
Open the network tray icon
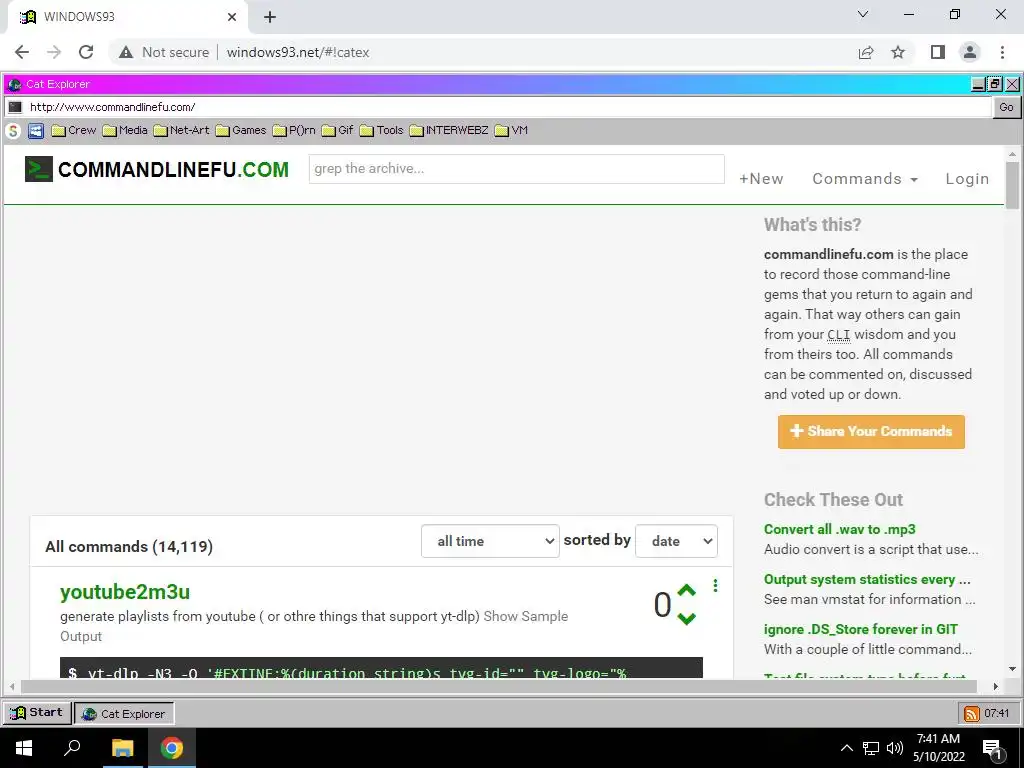[871, 748]
